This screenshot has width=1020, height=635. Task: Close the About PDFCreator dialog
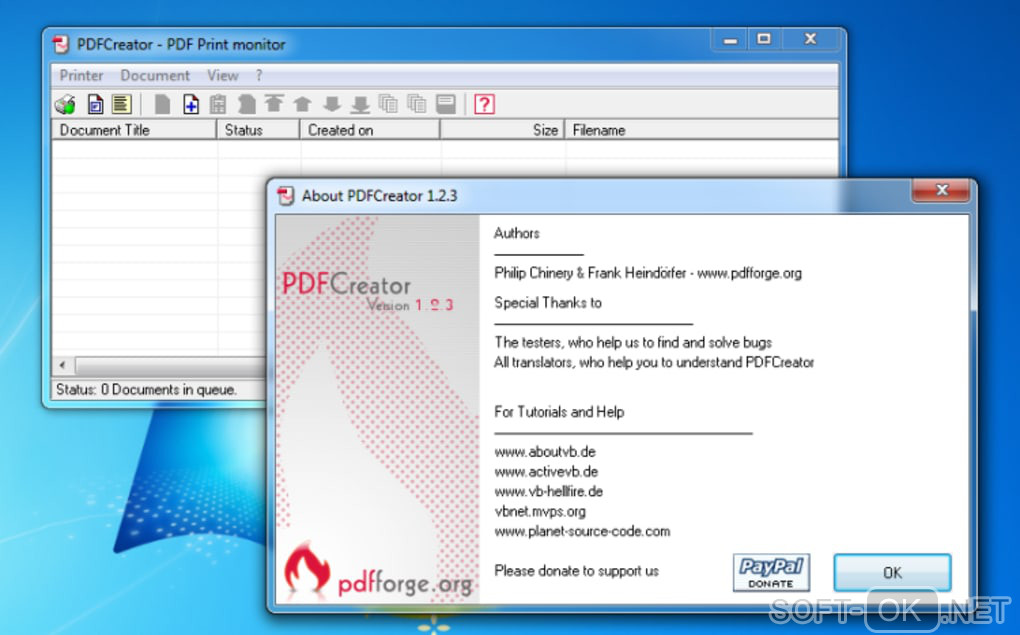(941, 191)
